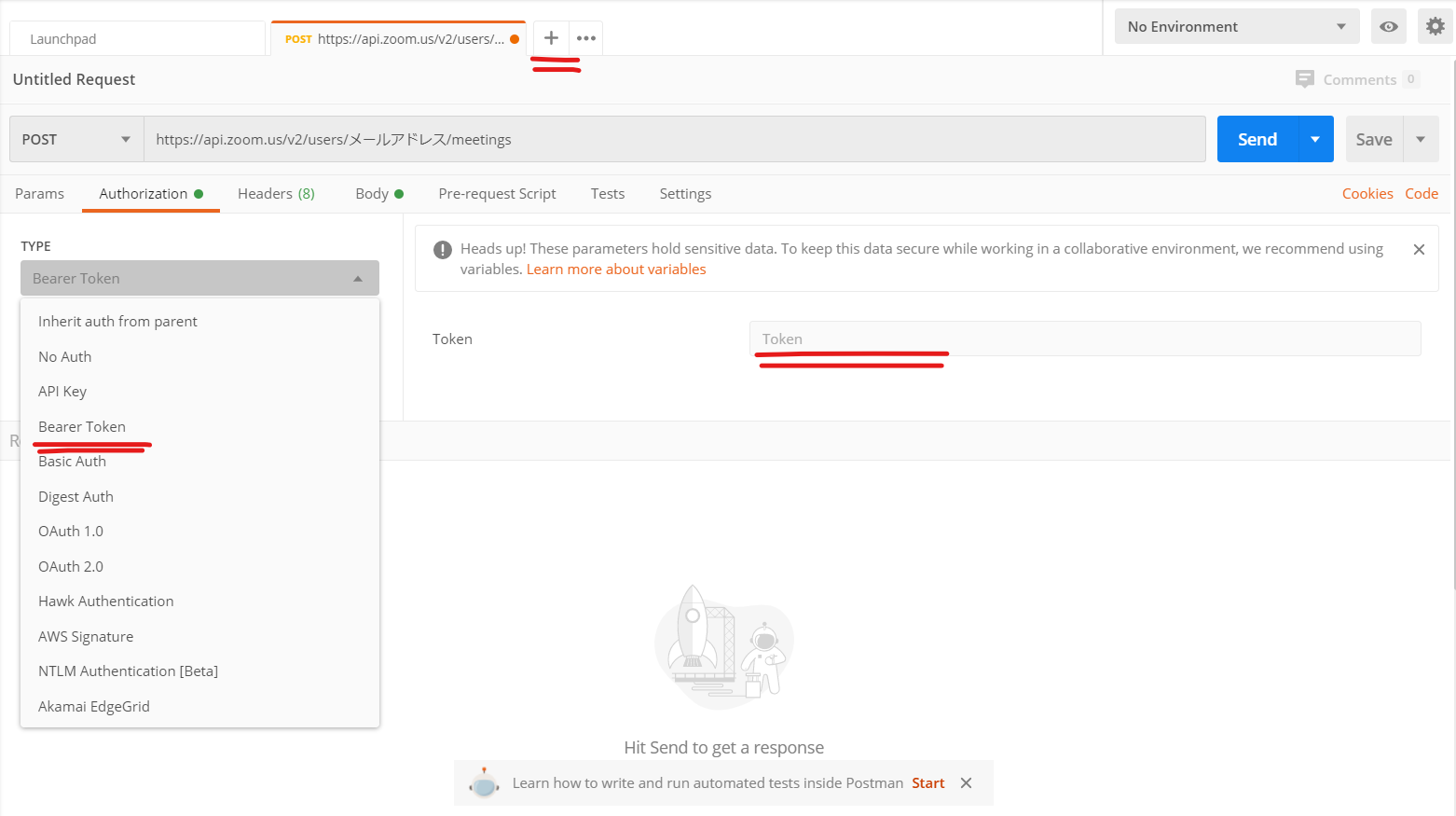Click the Save button
1456x816 pixels.
click(1374, 139)
